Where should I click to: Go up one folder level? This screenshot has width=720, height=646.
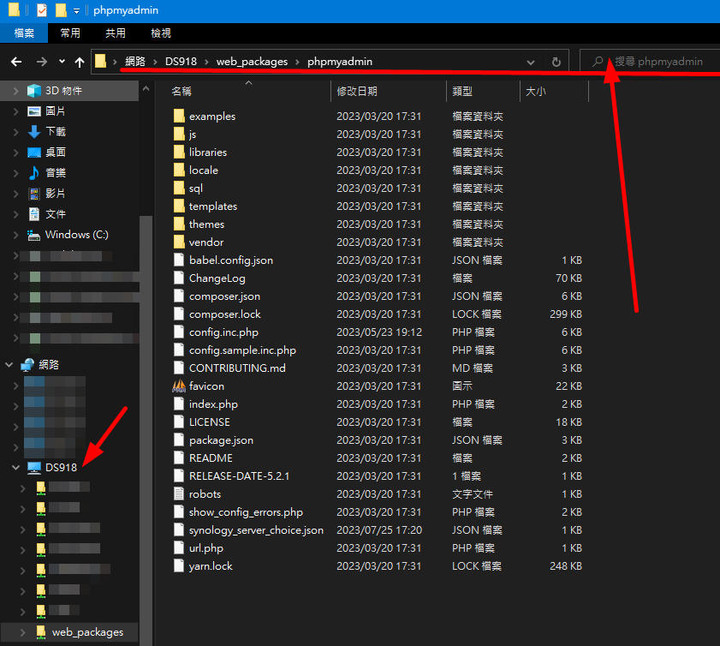79,62
